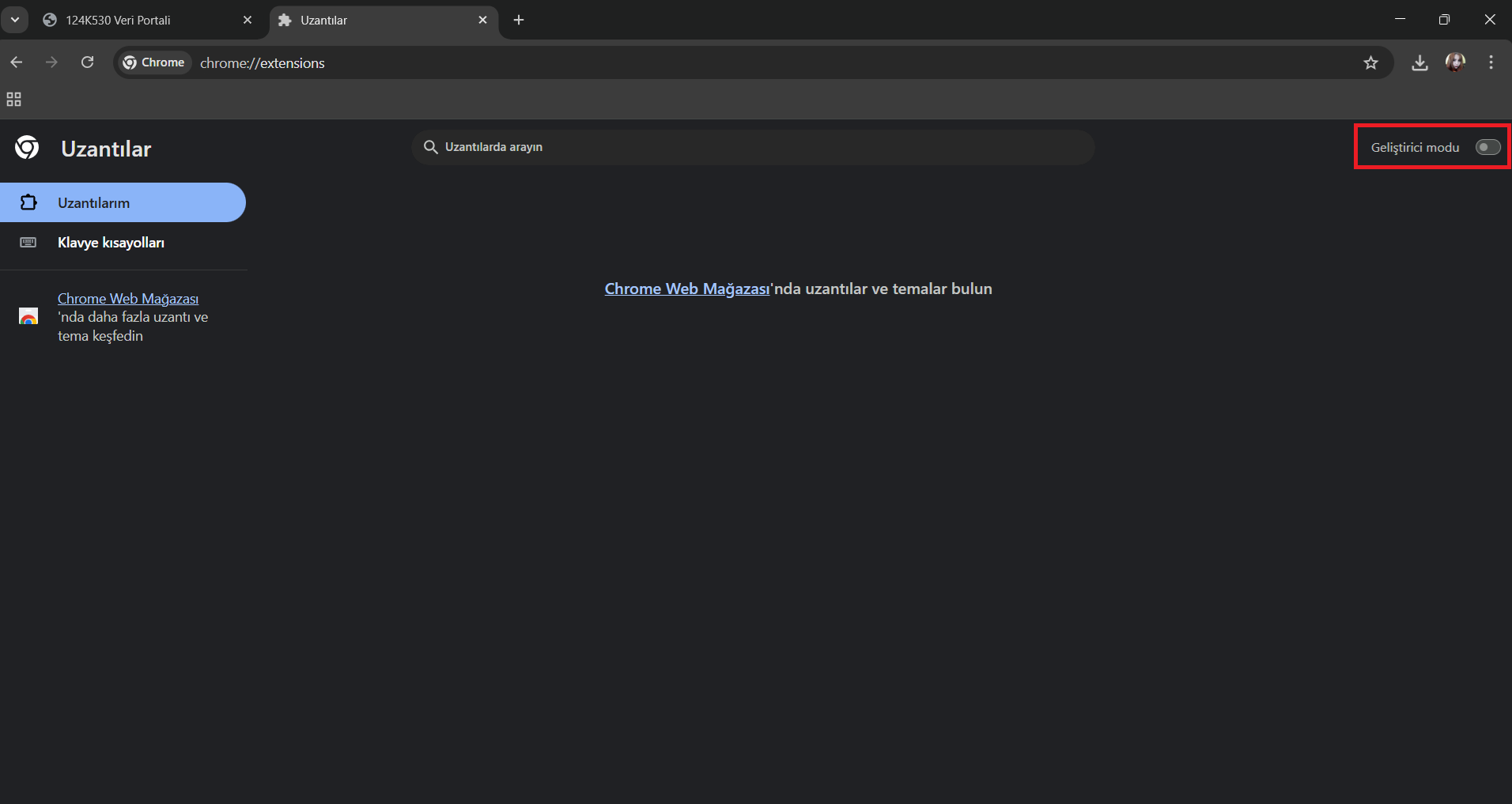The image size is (1512, 804).
Task: Click the forward navigation arrow
Action: click(x=51, y=62)
